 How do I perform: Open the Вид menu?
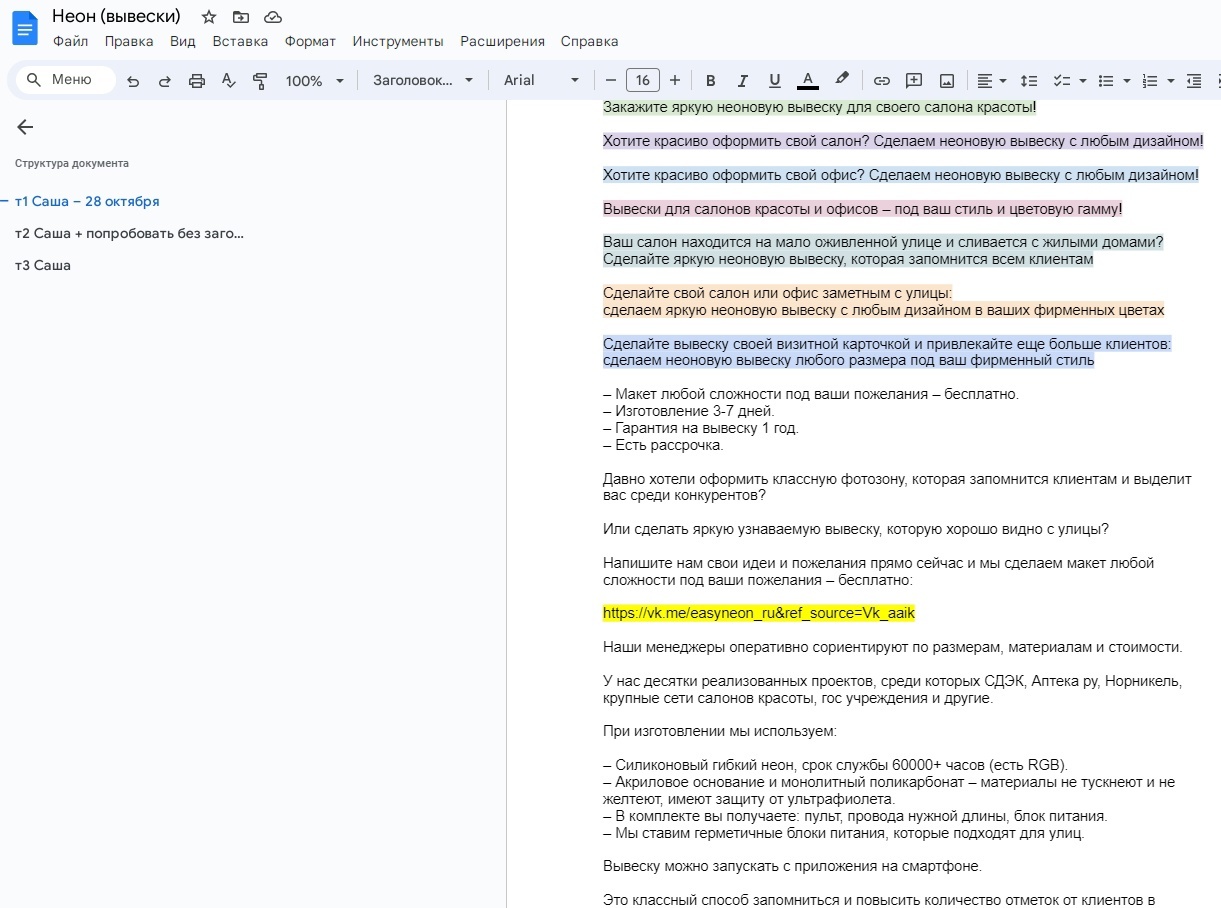[x=183, y=41]
